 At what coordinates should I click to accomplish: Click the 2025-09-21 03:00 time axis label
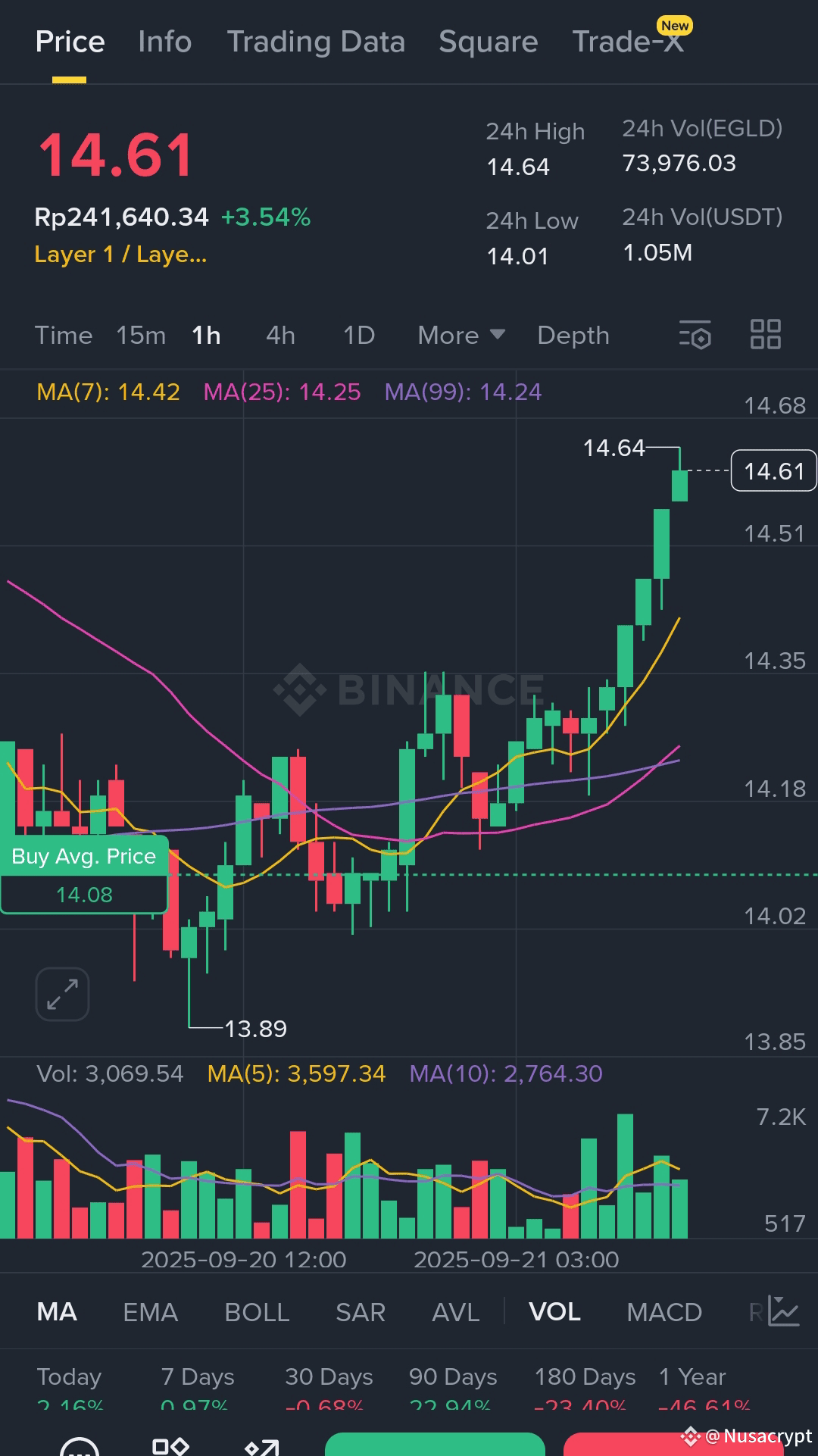pyautogui.click(x=516, y=1260)
